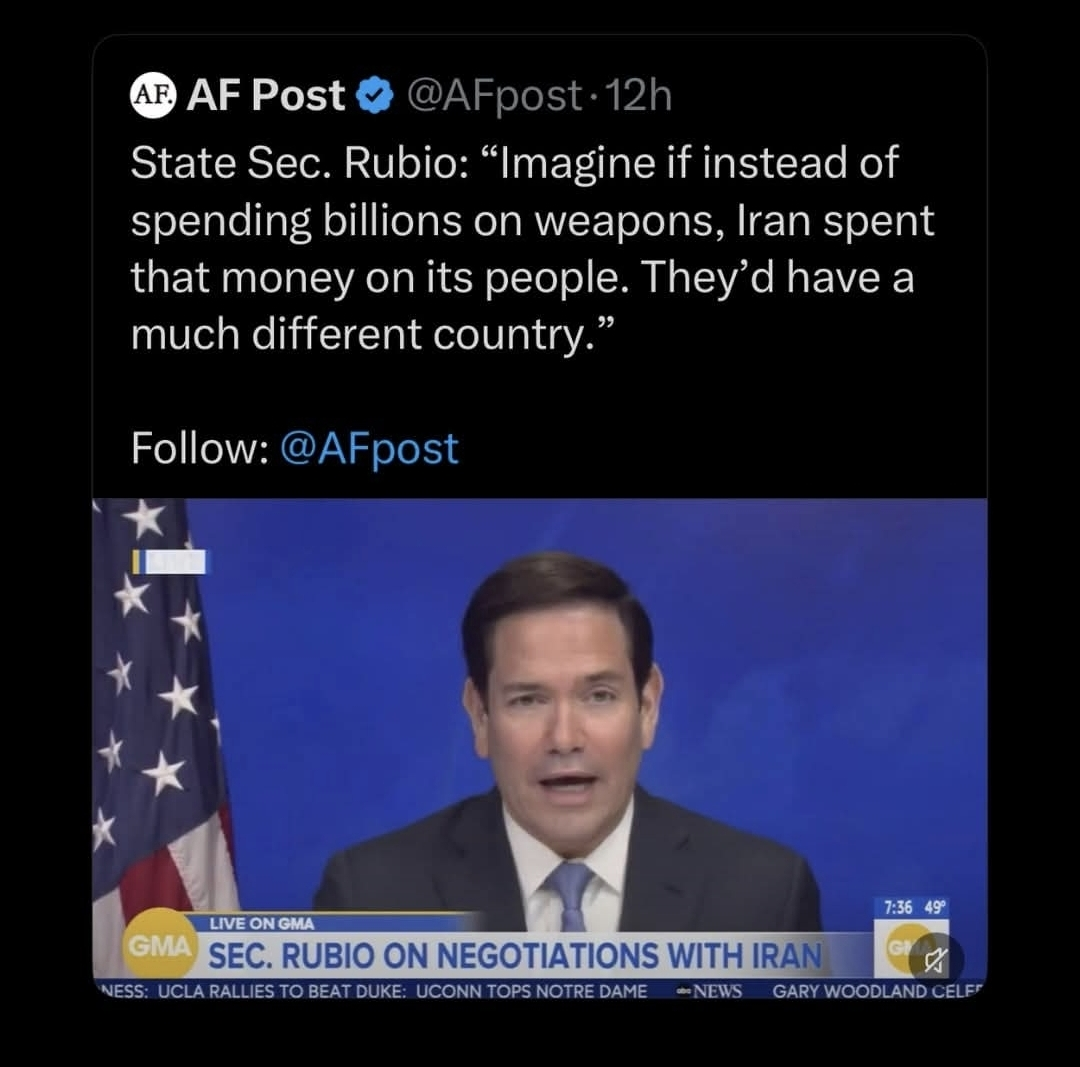Click "UCONN TOPS NOTRE DAME" ticker item
The height and width of the screenshot is (1067, 1080).
click(x=531, y=992)
